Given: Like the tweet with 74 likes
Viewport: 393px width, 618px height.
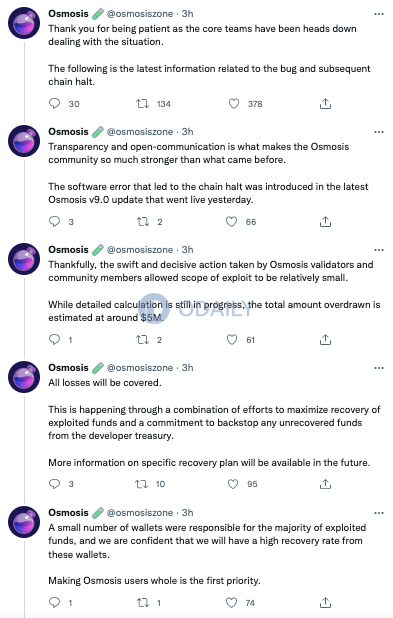Looking at the screenshot, I should 231,602.
